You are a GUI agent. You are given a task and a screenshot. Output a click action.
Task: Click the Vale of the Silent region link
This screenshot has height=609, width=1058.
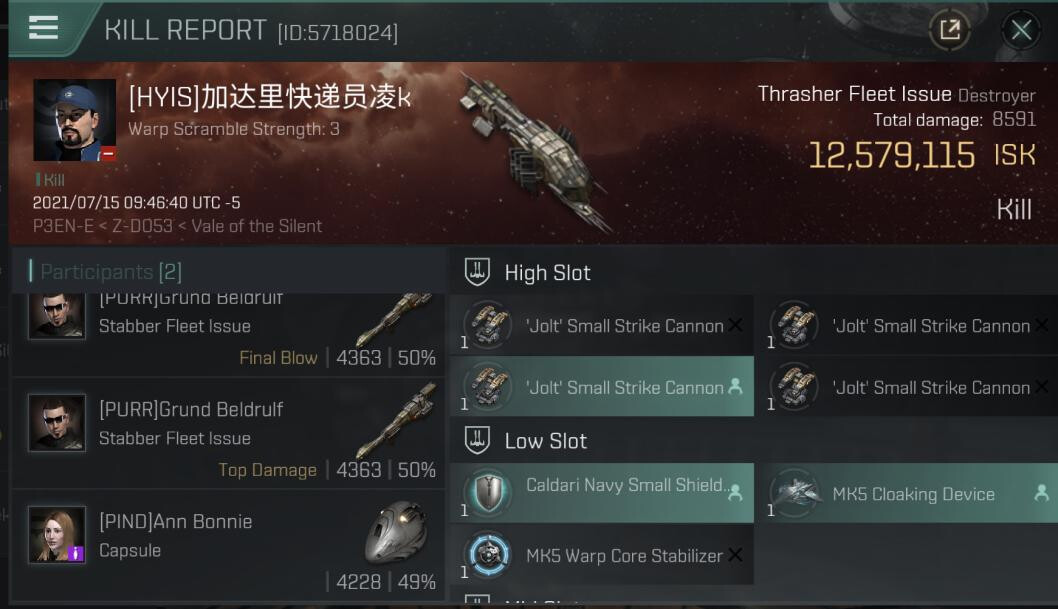click(x=256, y=226)
